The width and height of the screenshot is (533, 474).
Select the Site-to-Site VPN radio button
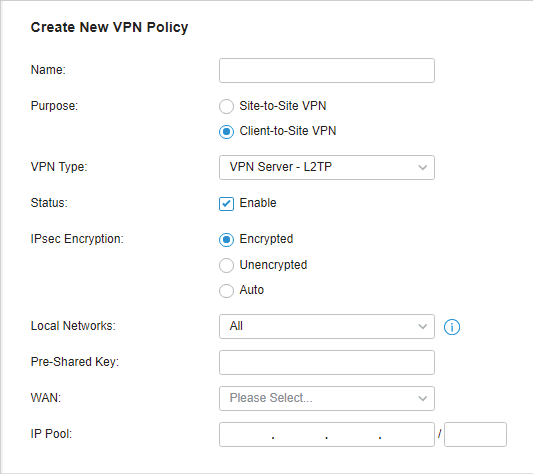[226, 106]
